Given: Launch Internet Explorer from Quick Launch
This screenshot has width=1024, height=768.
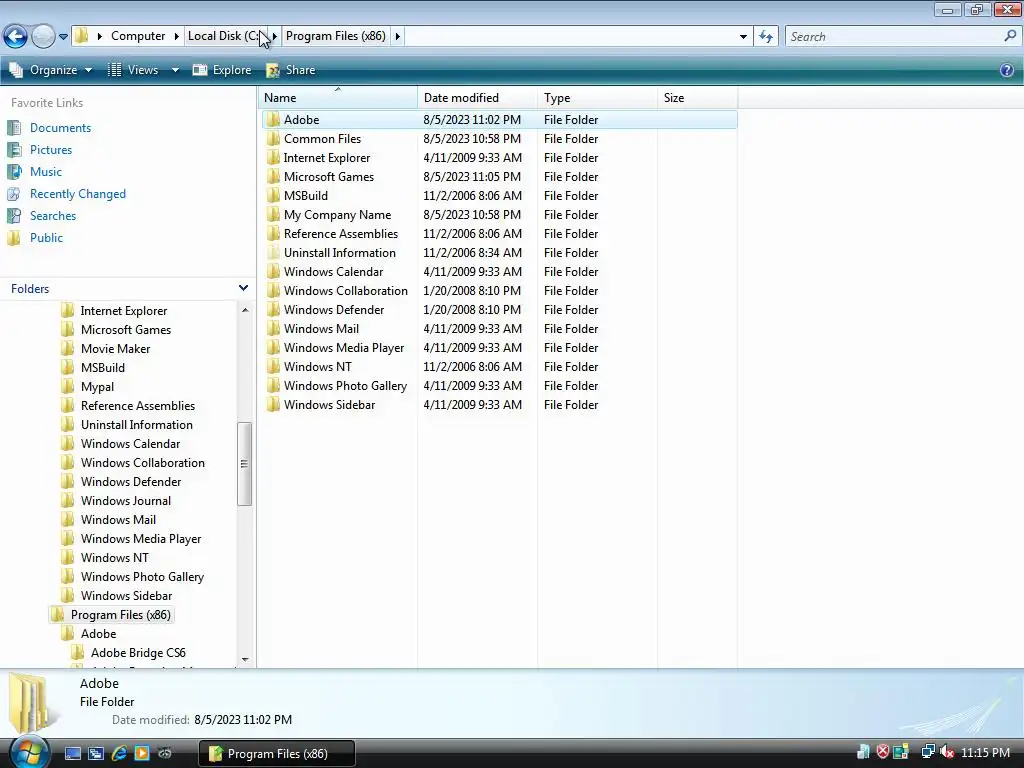Looking at the screenshot, I should 119,754.
